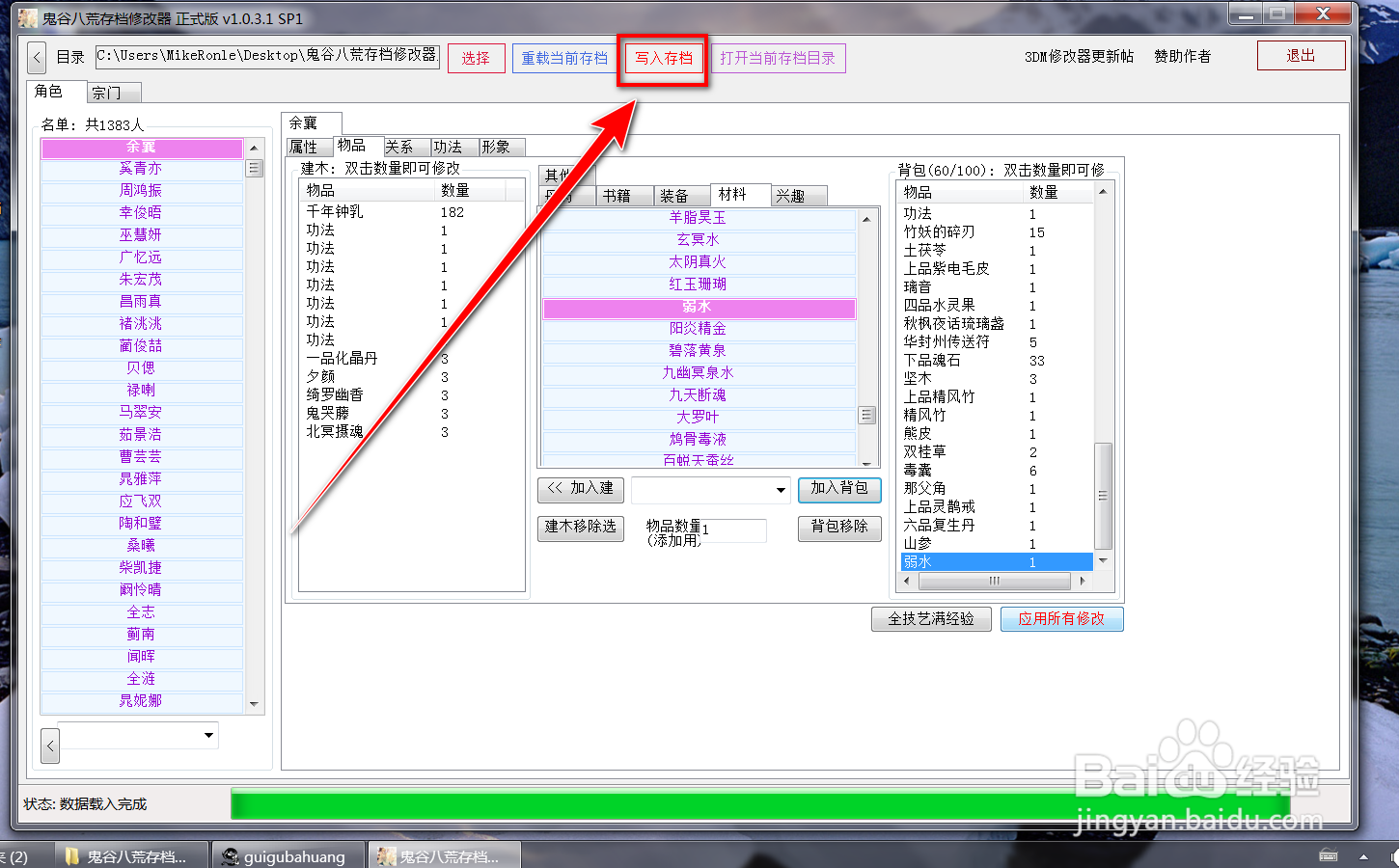Click the << 加入建 button
Screen dimensions: 1399x868
(581, 489)
